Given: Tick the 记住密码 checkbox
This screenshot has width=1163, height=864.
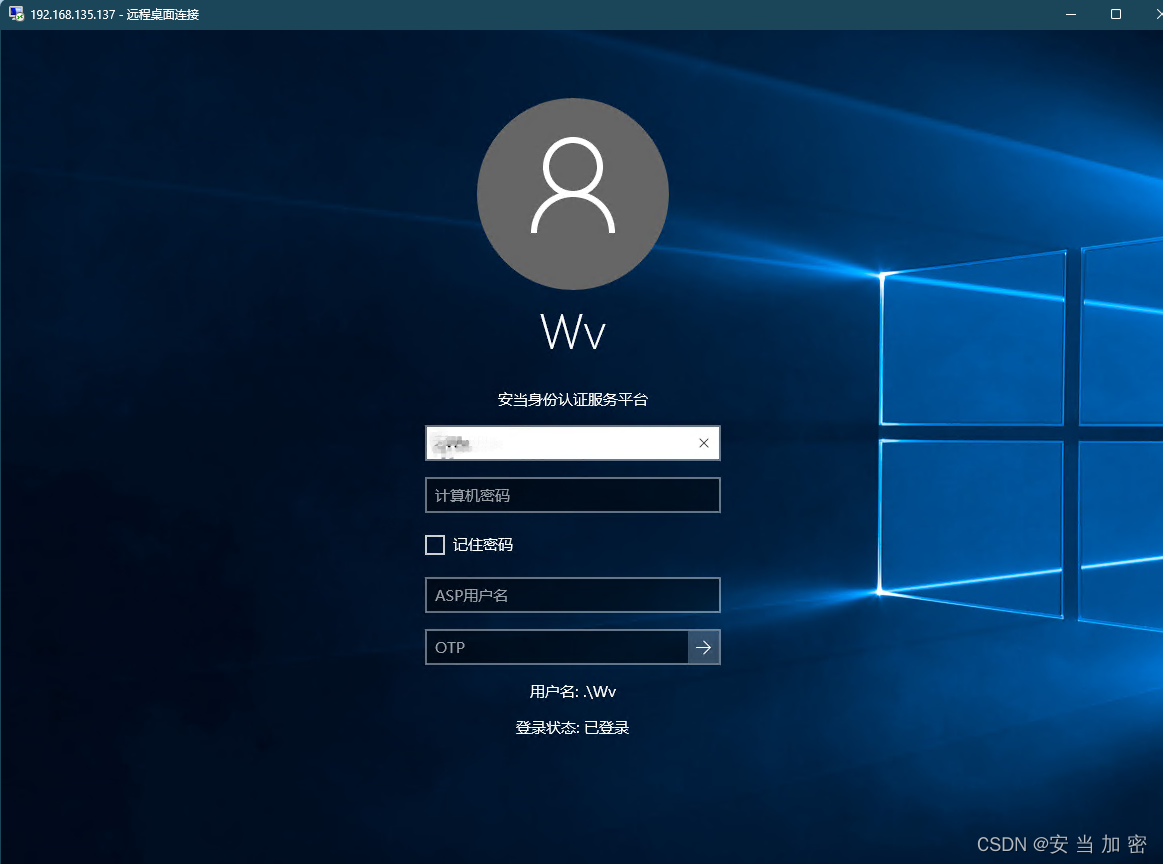Looking at the screenshot, I should coord(435,545).
